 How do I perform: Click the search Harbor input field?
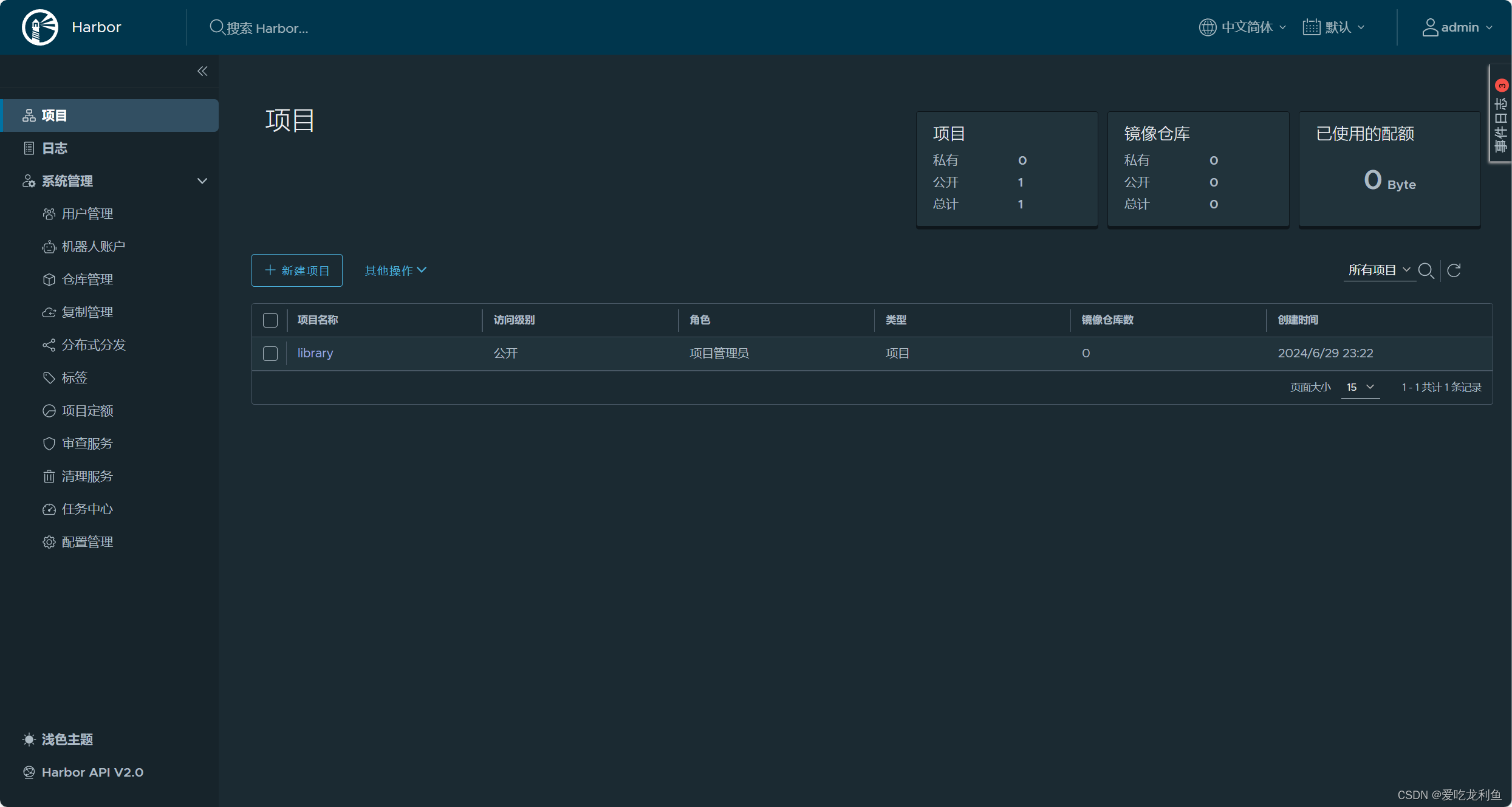click(x=267, y=28)
